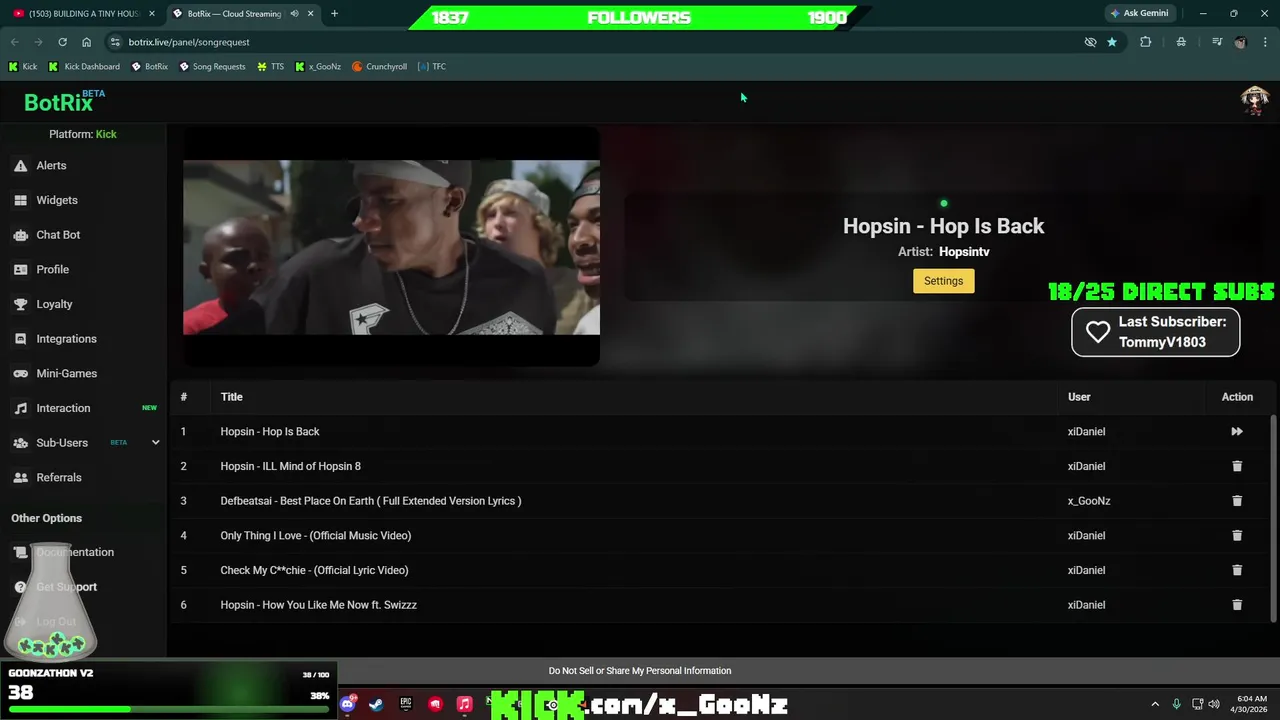Click the address bar URL field
1280x720 pixels.
[600, 42]
